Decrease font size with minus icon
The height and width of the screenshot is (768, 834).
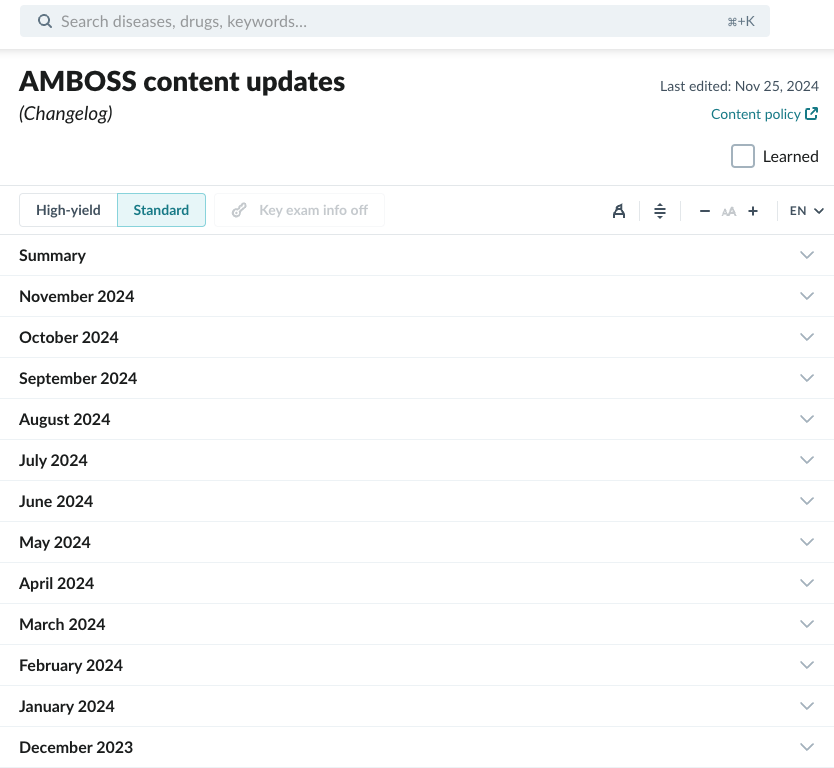coord(704,211)
